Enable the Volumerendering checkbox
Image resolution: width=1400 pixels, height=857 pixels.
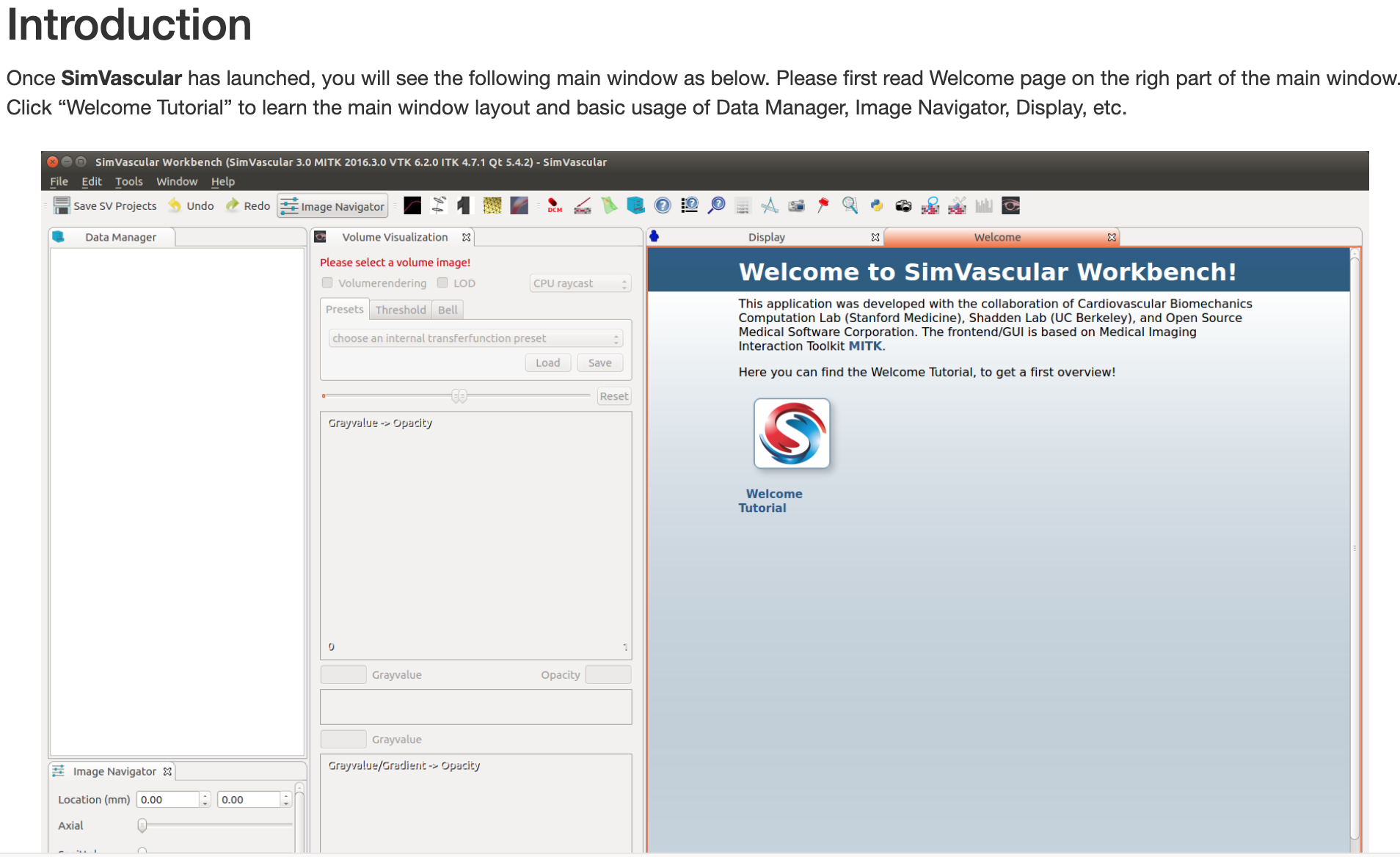(x=327, y=282)
